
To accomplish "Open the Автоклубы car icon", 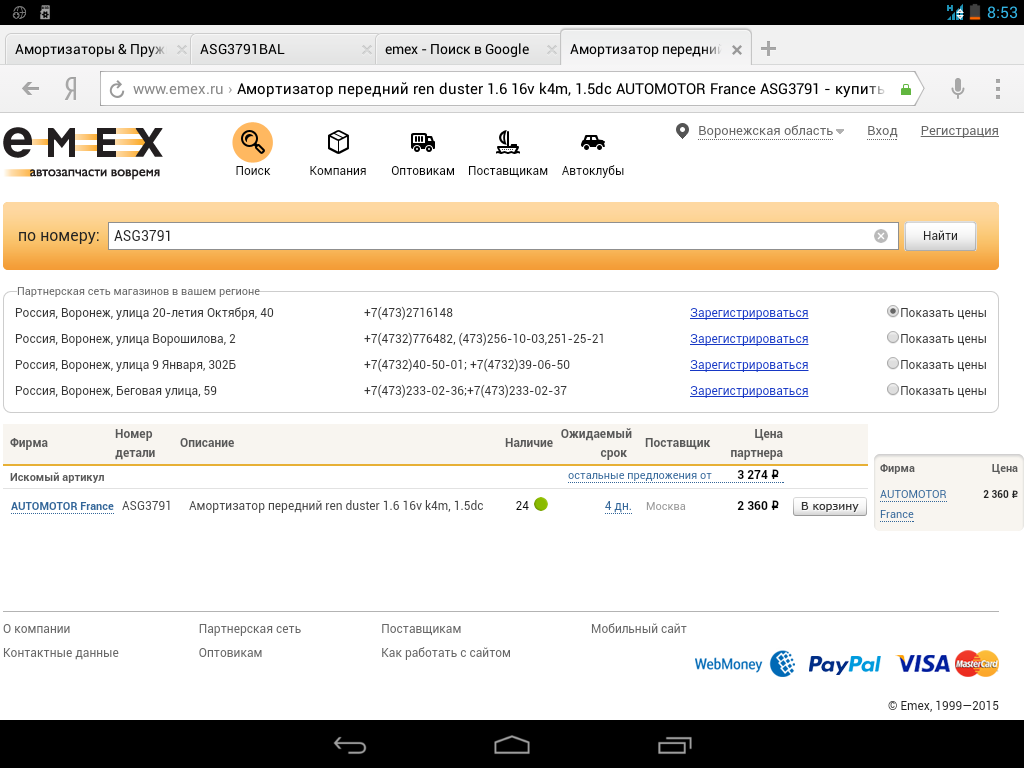I will pos(592,142).
